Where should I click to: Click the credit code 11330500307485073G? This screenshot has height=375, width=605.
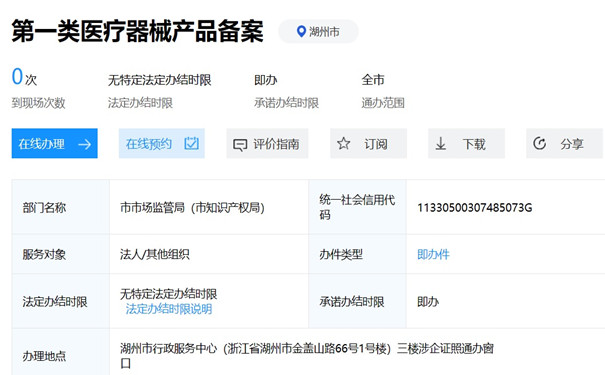(x=475, y=208)
